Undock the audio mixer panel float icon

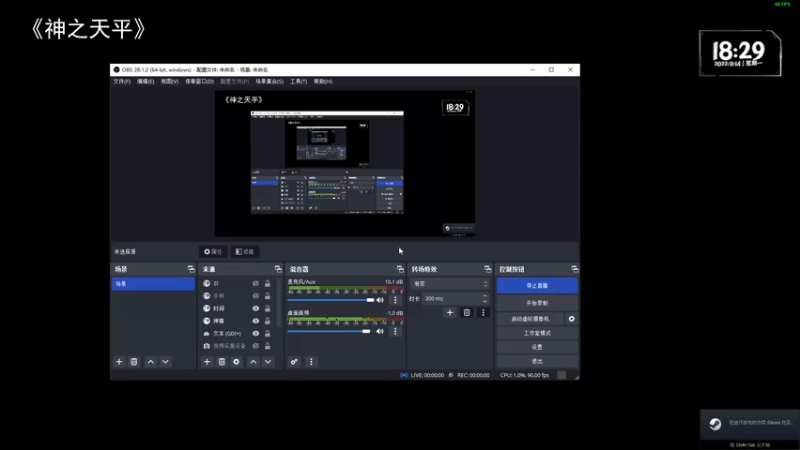400,269
